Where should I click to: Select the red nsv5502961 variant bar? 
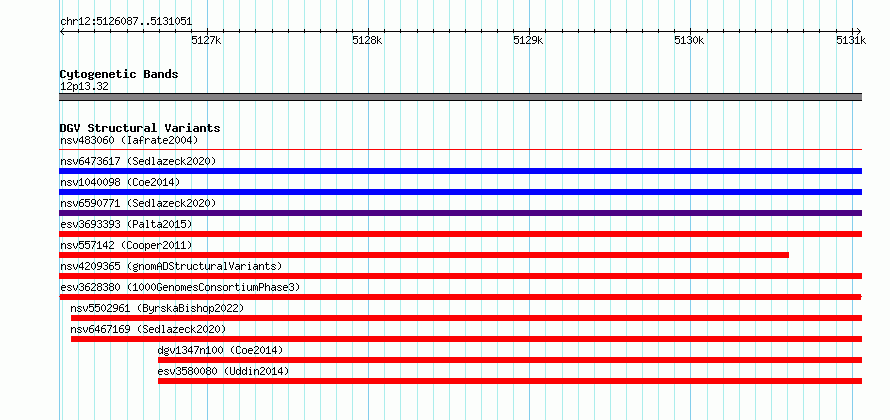(x=467, y=318)
